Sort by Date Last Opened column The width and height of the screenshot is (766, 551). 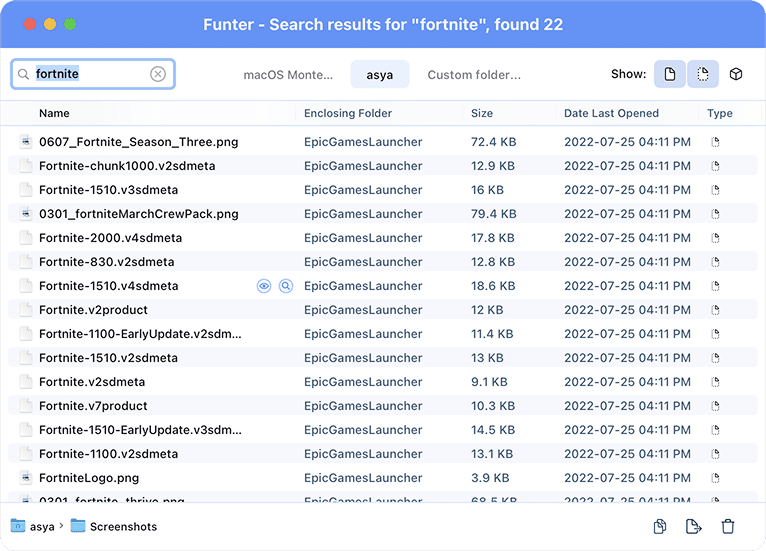click(611, 113)
